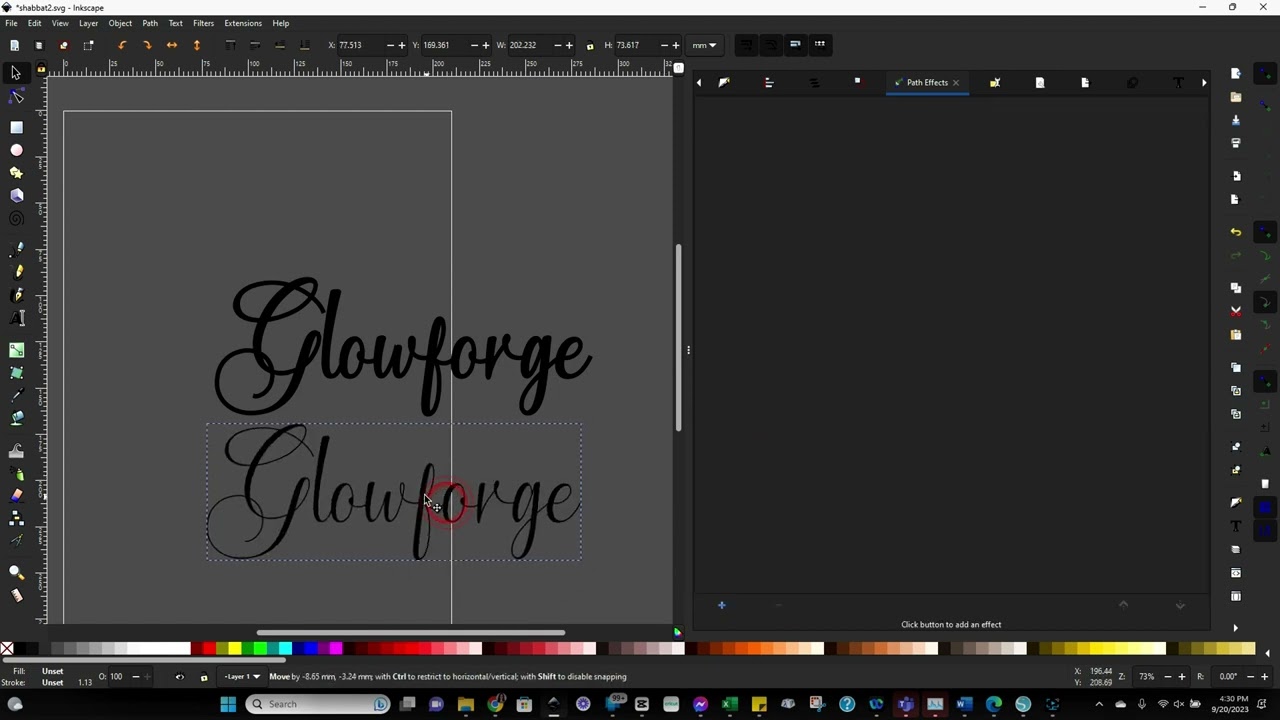Open the Help menu
Viewport: 1280px width, 720px height.
(281, 23)
